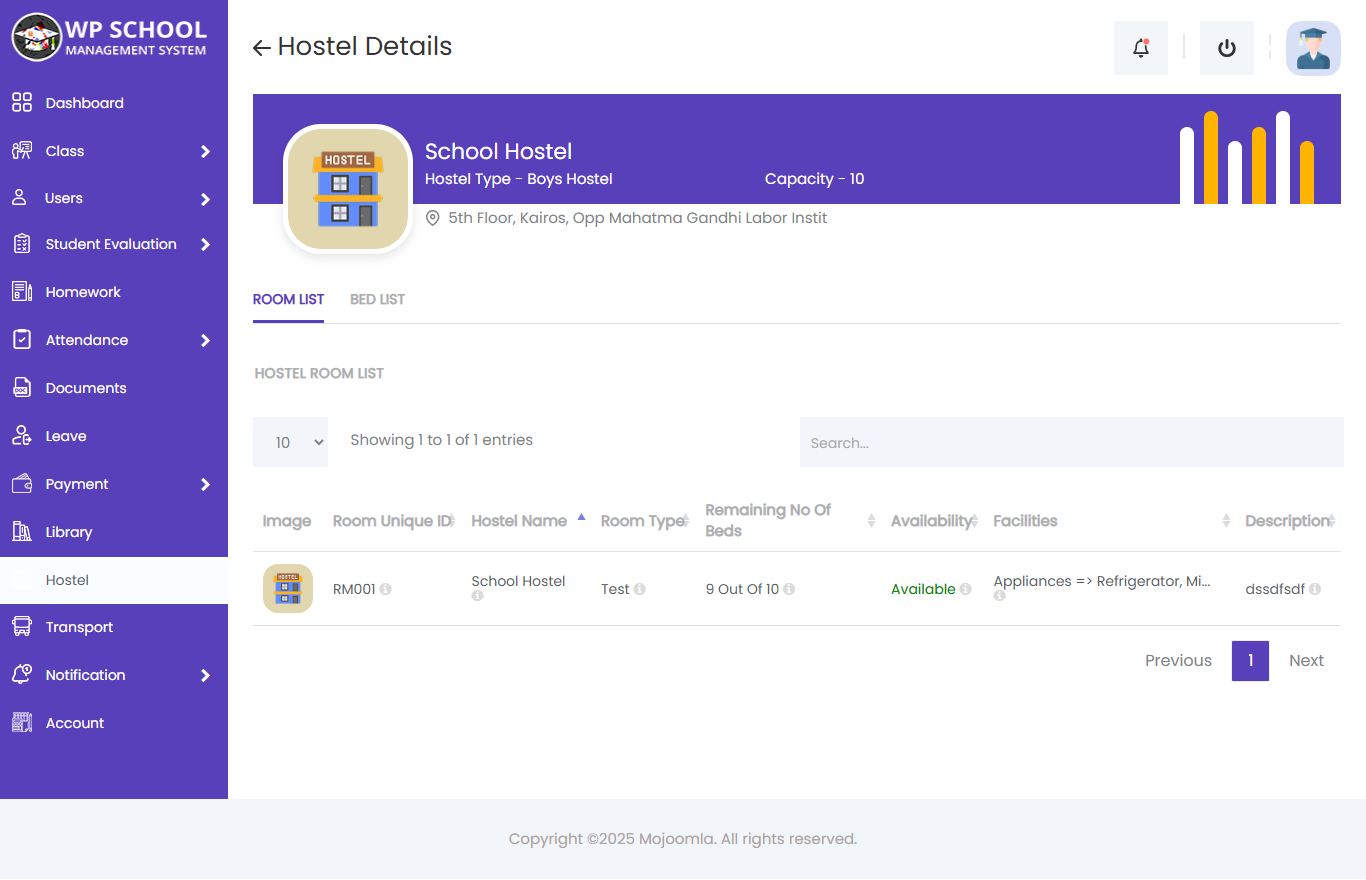Click the 'Showing 1 to 1 of 1 entries' text
This screenshot has height=880, width=1366.
point(441,440)
